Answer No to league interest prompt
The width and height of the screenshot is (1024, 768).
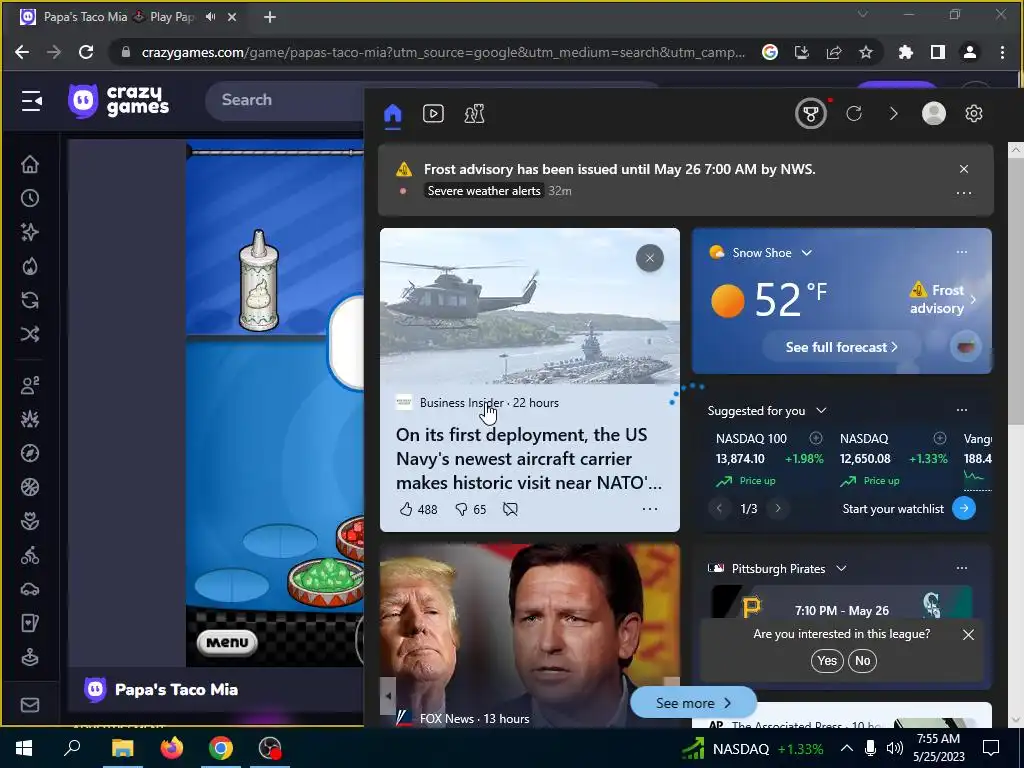(862, 661)
